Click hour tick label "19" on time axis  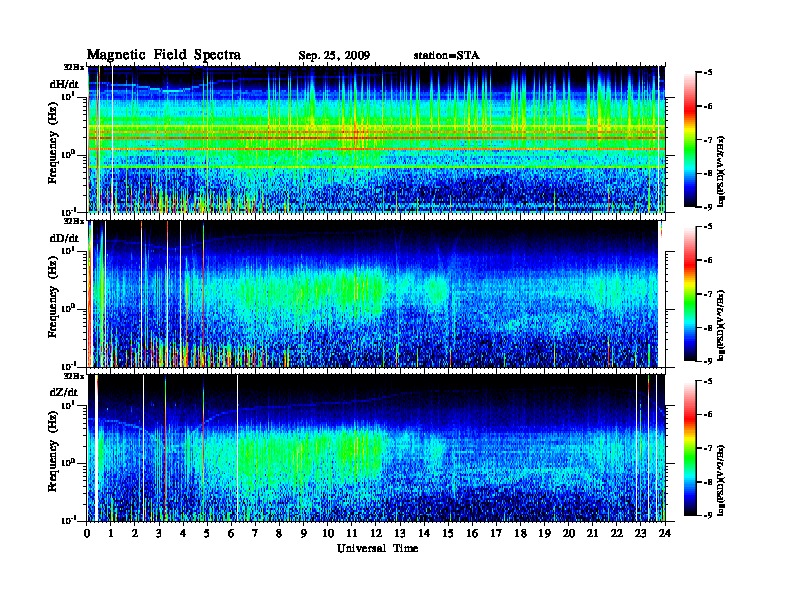[544, 533]
